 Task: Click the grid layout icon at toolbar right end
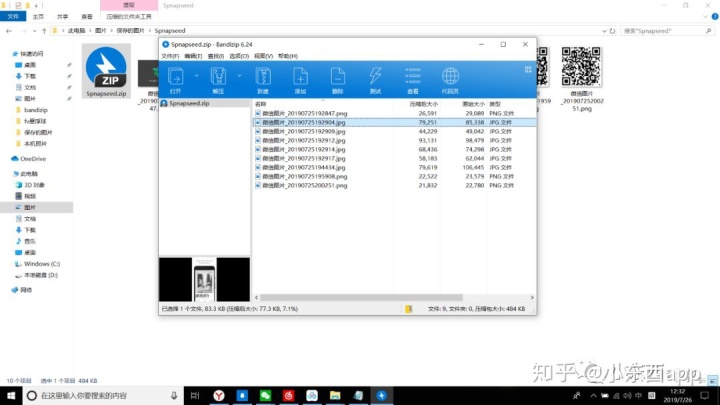click(x=528, y=69)
